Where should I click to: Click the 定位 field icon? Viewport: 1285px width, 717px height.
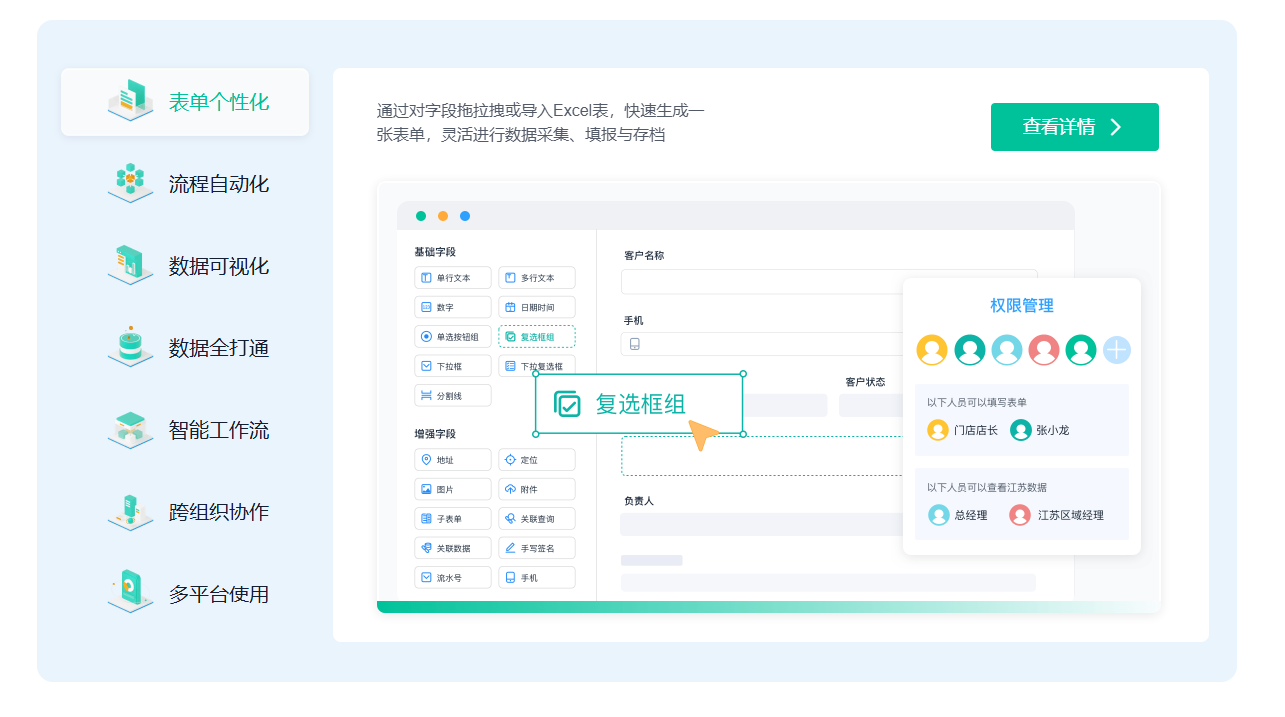(537, 459)
